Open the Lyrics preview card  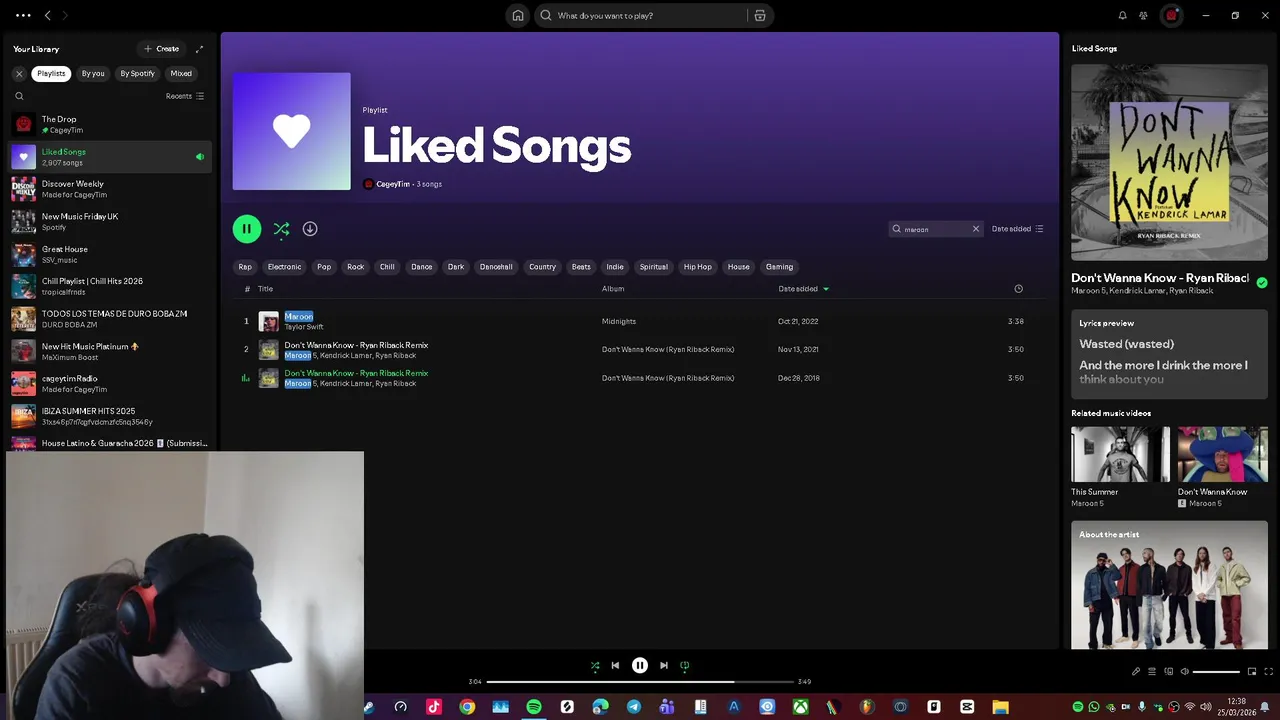[x=1169, y=354]
